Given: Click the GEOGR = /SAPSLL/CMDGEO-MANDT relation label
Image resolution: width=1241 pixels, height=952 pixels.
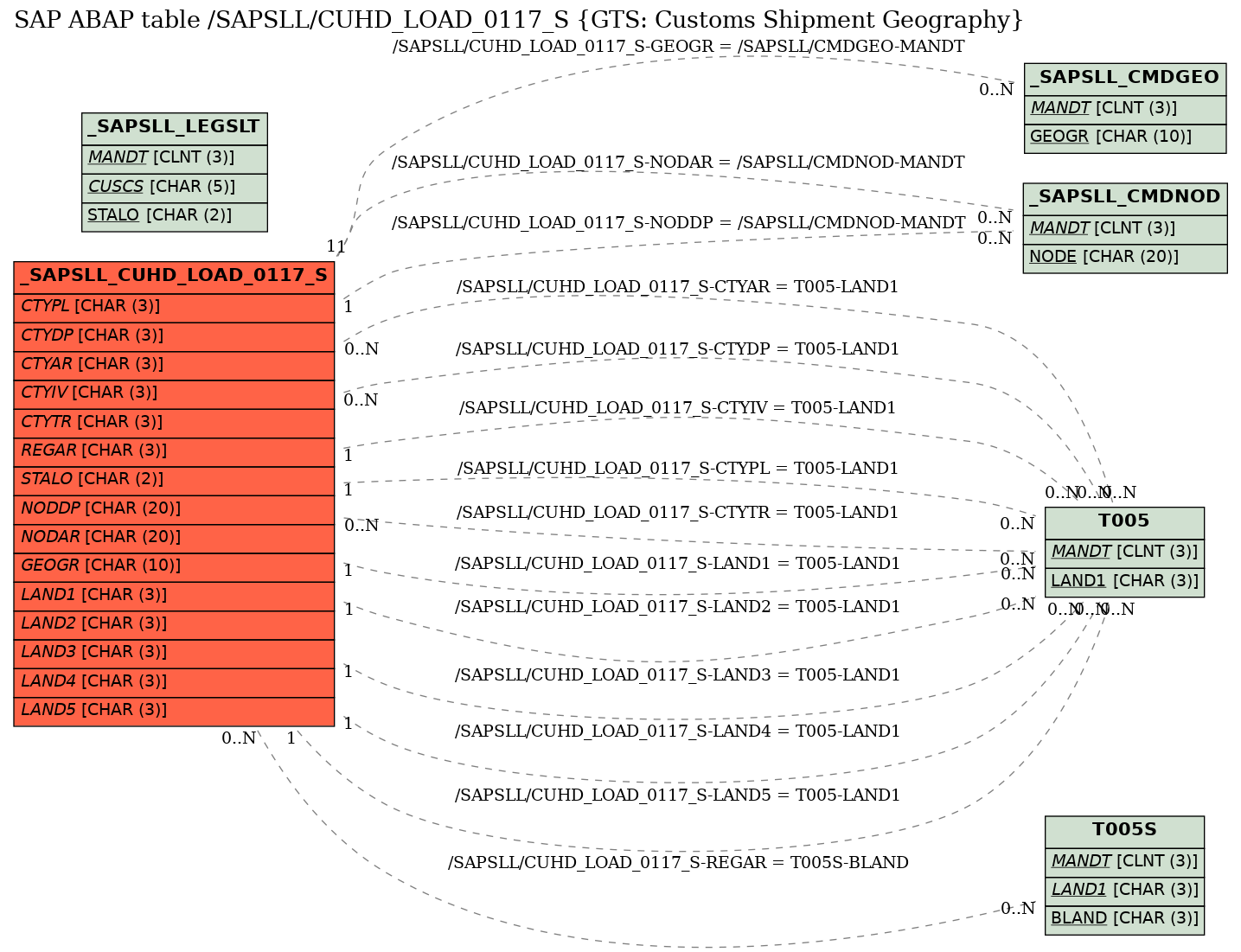Looking at the screenshot, I should [678, 46].
